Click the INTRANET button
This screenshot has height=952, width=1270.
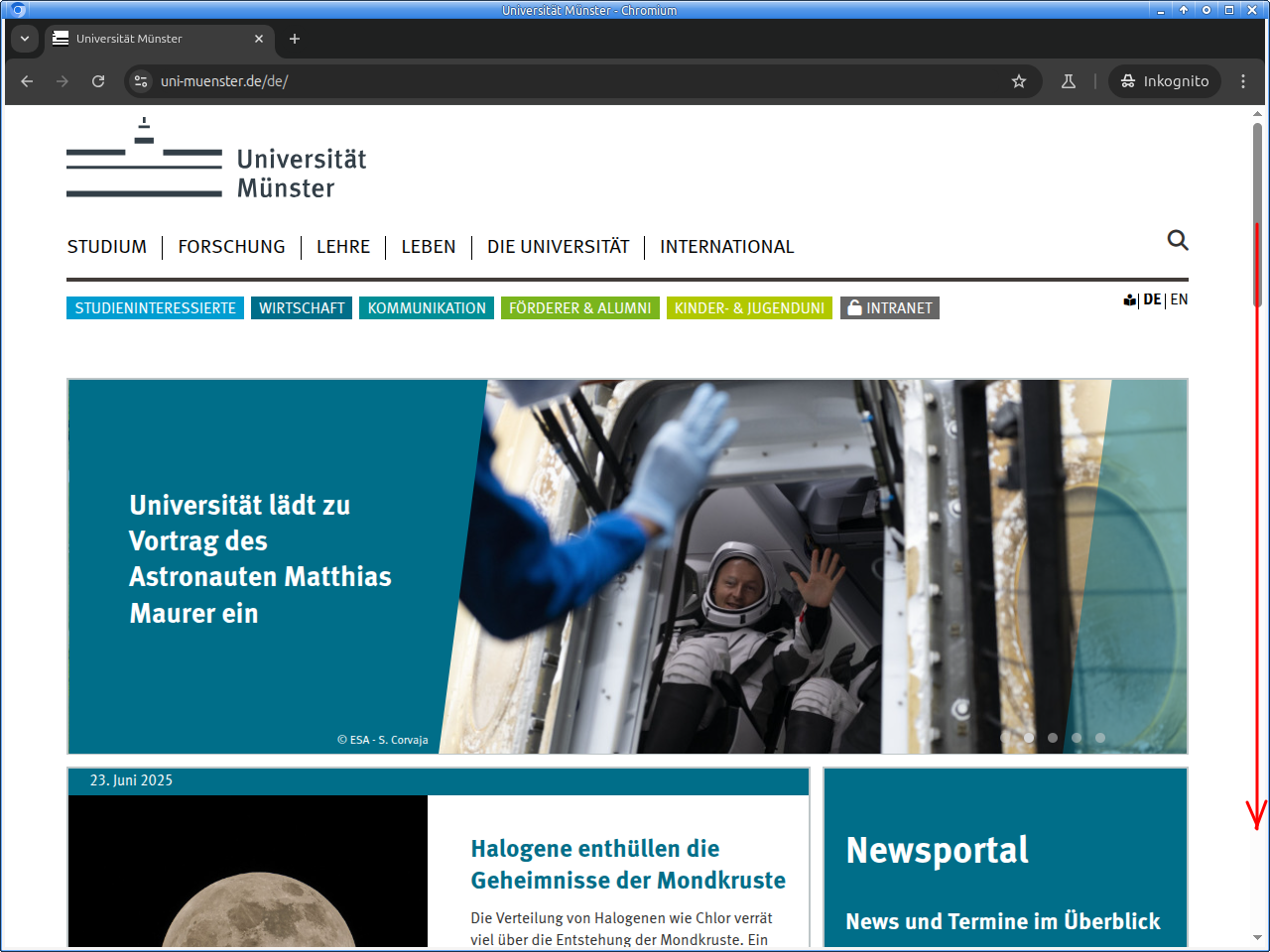pyautogui.click(x=890, y=308)
